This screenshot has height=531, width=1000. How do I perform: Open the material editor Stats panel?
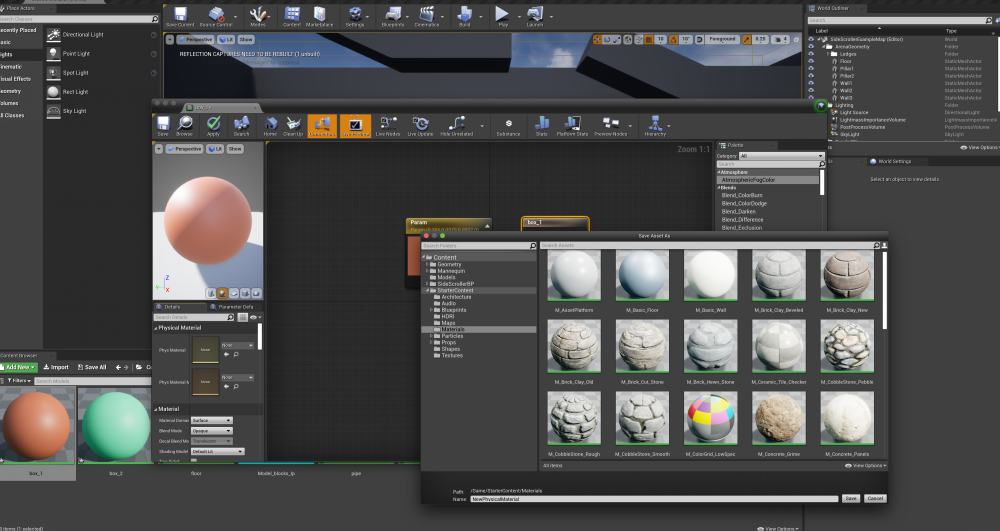541,126
